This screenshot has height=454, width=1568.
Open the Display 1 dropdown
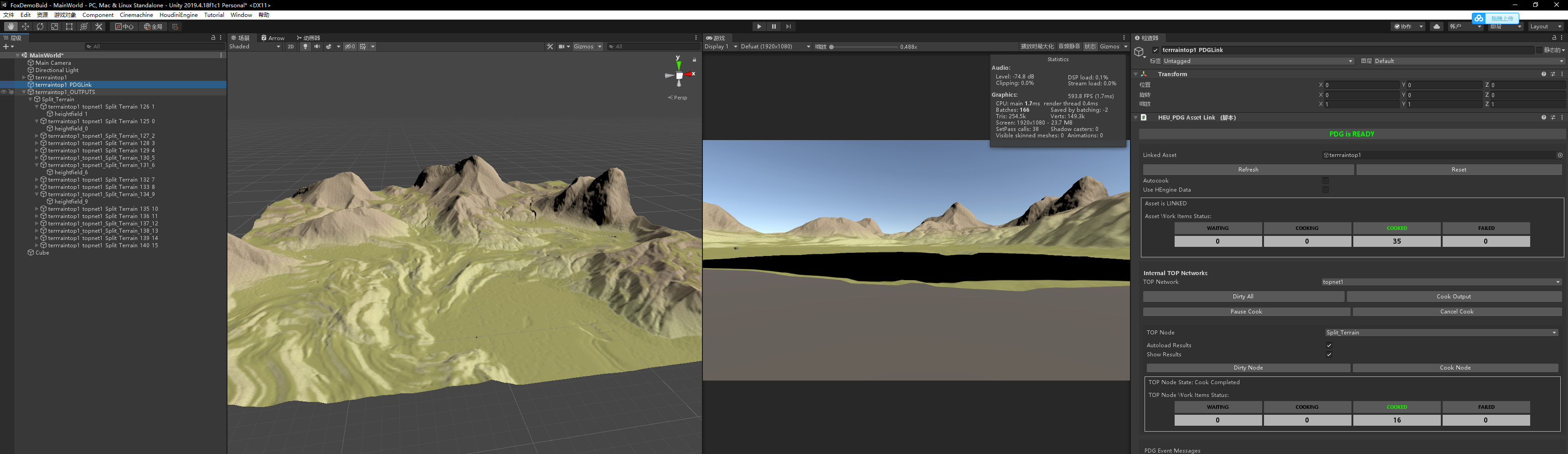point(721,47)
